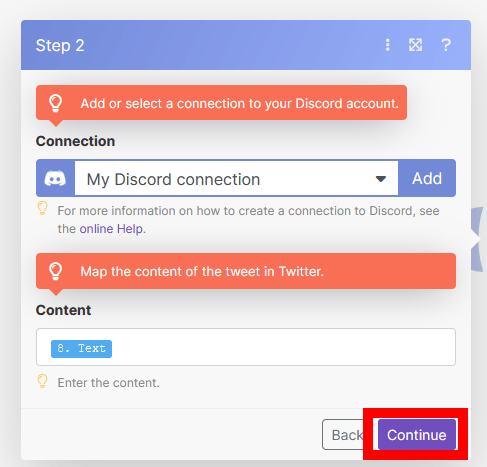Click the Connection field label

pyautogui.click(x=75, y=141)
